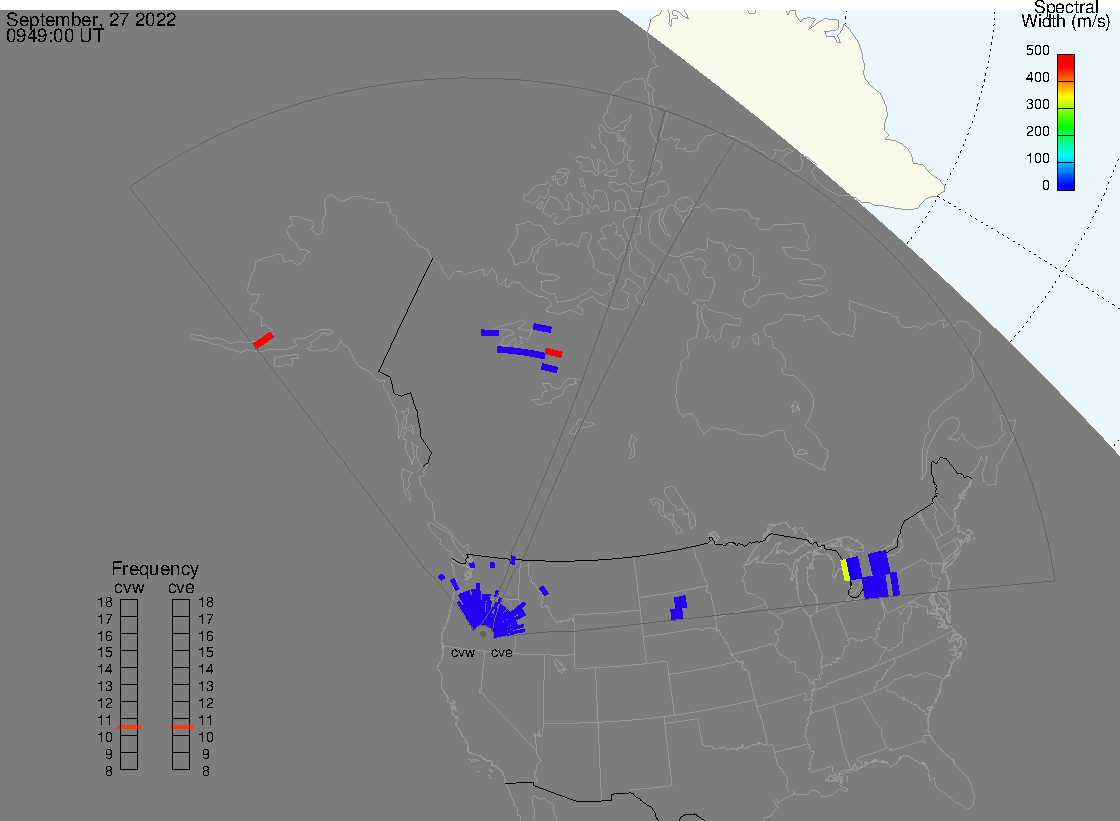Pick the green middle of the color bar
This screenshot has width=1120, height=821.
click(x=1066, y=122)
